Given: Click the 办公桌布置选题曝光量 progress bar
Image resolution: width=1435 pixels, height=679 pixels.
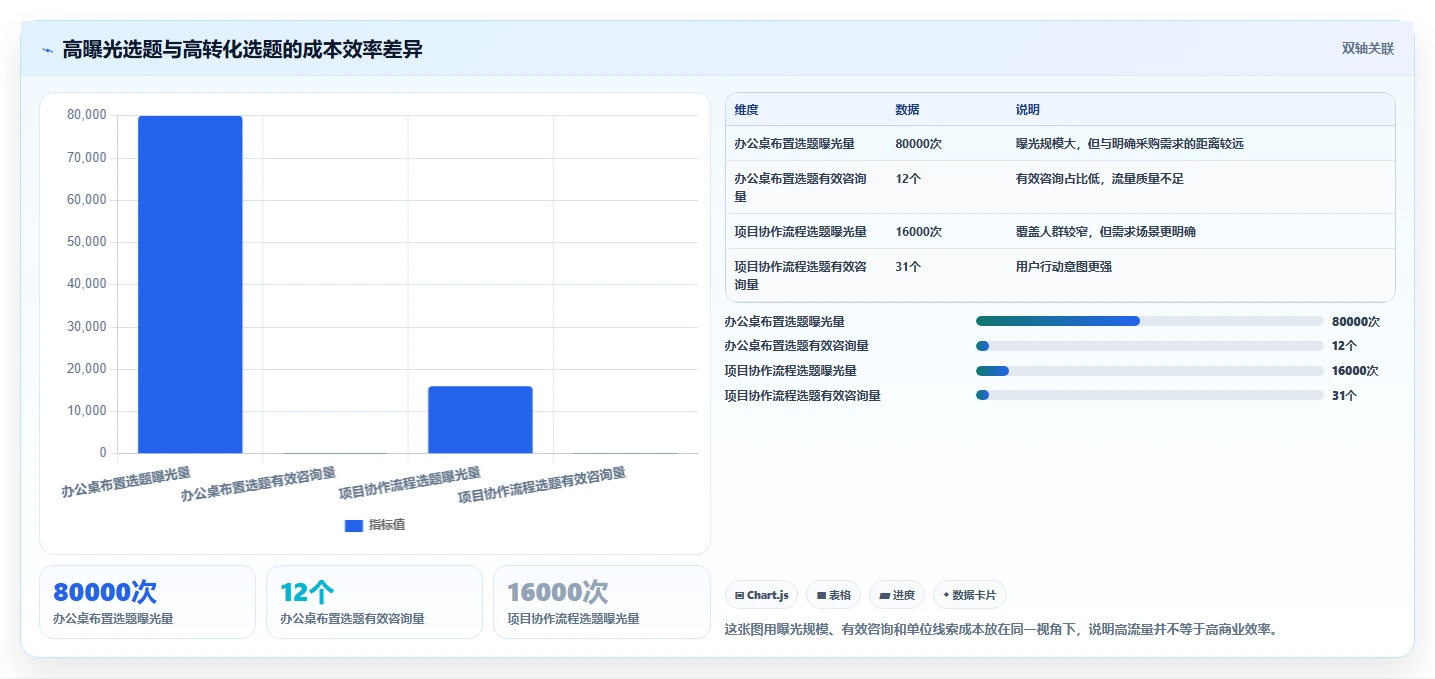Looking at the screenshot, I should pyautogui.click(x=1150, y=321).
